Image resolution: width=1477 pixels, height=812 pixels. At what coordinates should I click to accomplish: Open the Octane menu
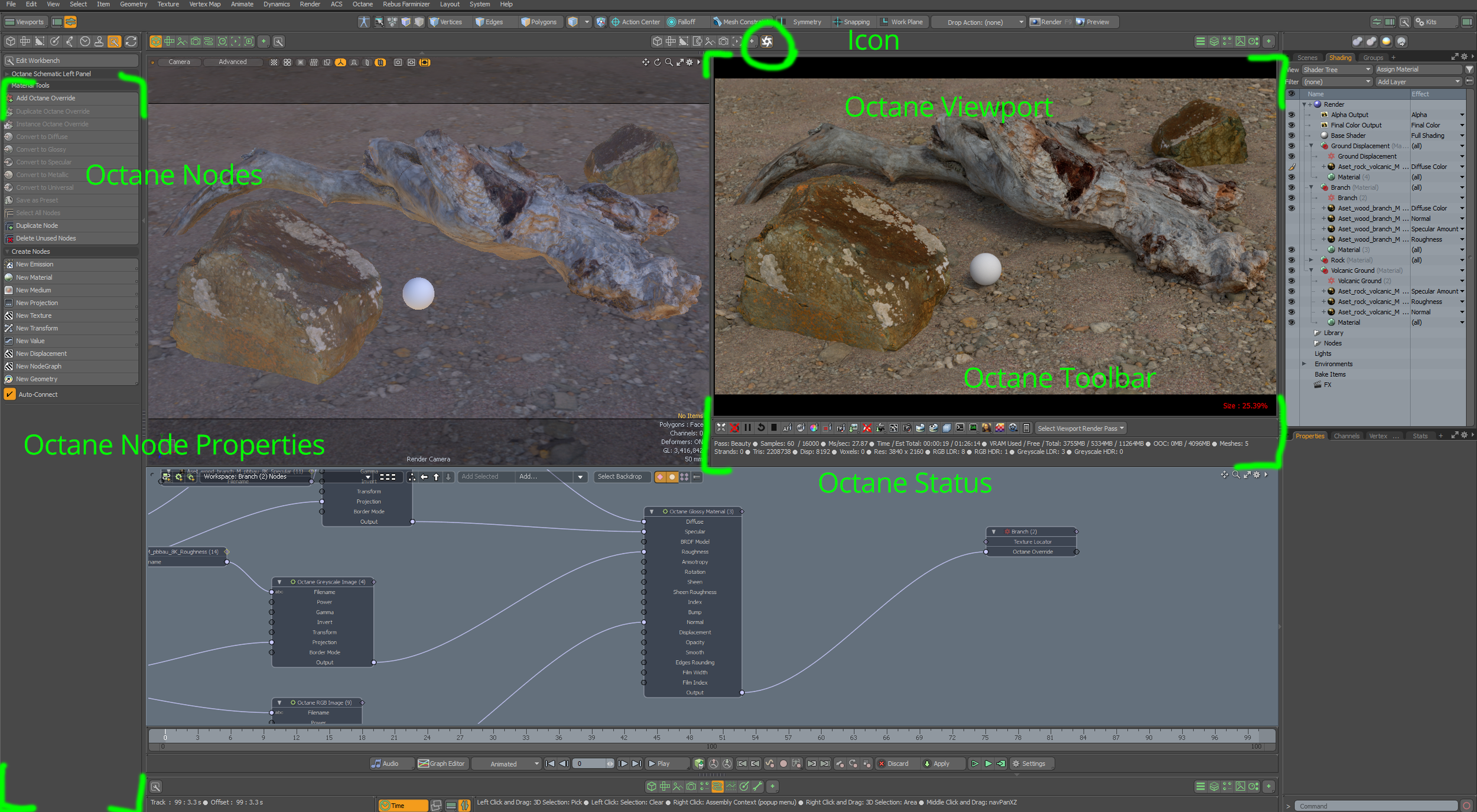pyautogui.click(x=362, y=4)
